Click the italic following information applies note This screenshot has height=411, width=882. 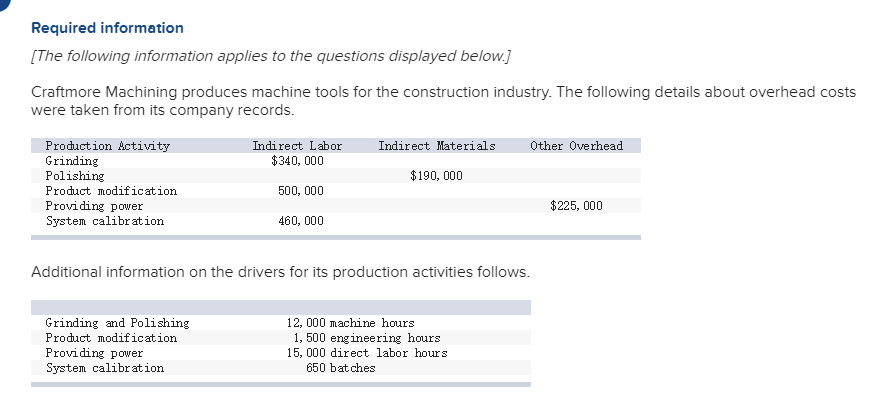point(271,56)
